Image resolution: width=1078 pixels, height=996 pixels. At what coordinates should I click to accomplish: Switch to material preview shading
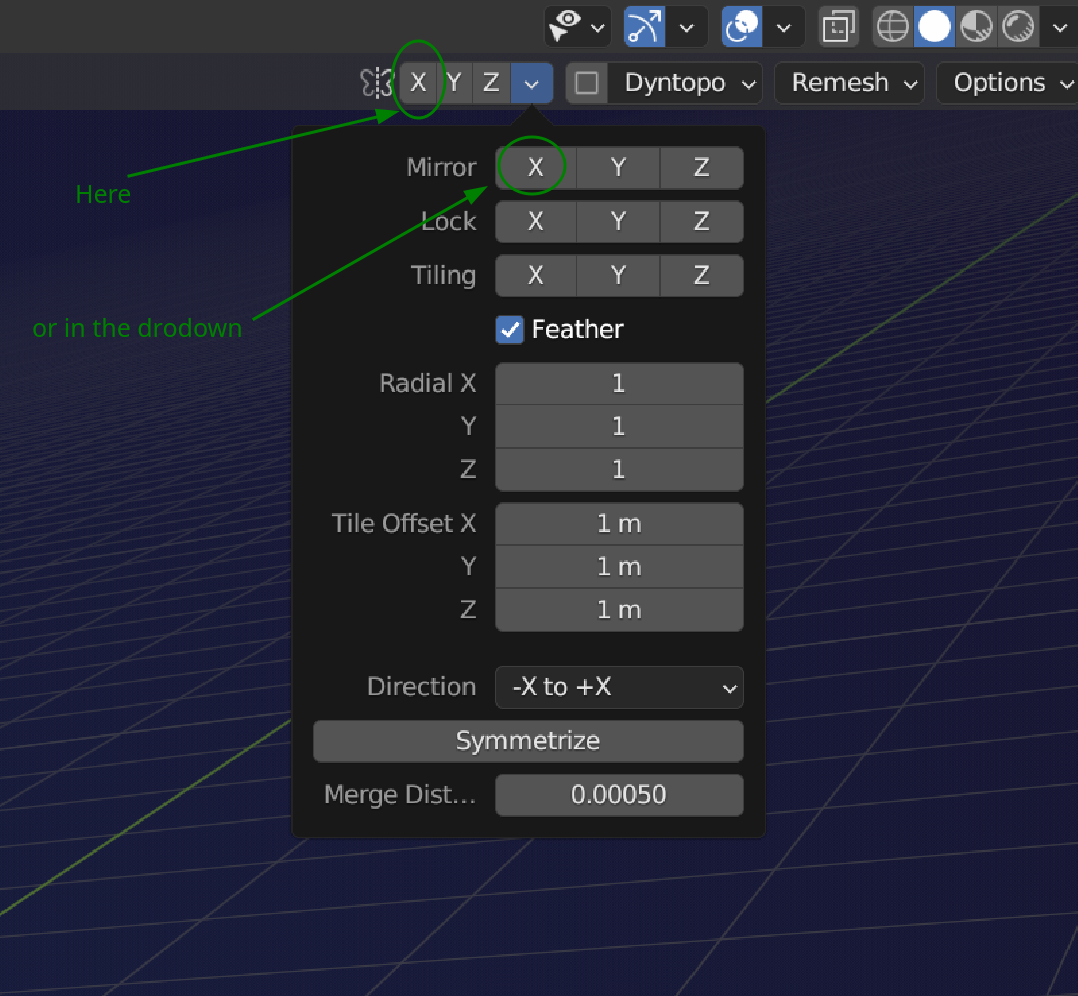975,26
